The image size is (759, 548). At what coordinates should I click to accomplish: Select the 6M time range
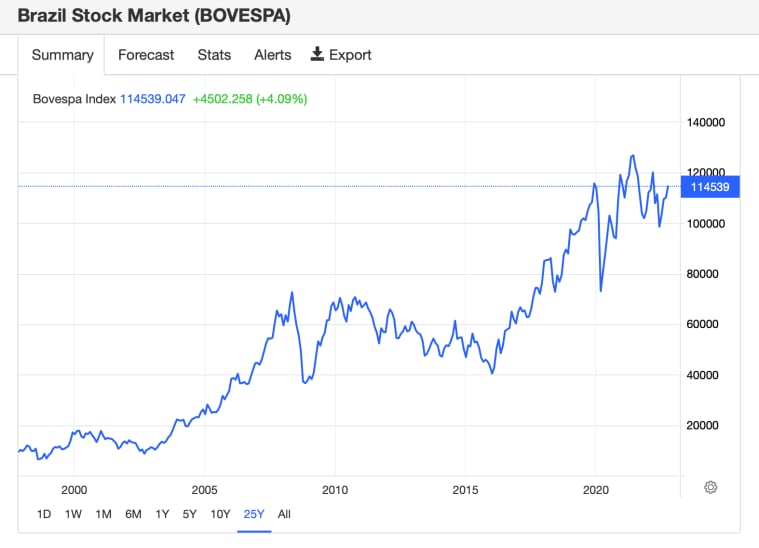(133, 514)
